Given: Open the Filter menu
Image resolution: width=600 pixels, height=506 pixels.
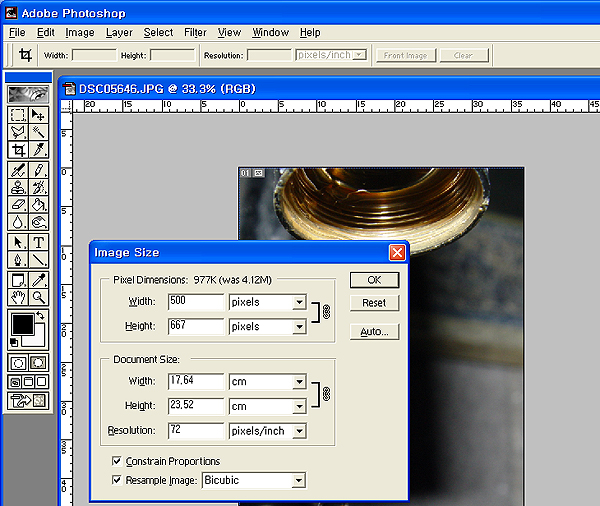Looking at the screenshot, I should tap(195, 33).
